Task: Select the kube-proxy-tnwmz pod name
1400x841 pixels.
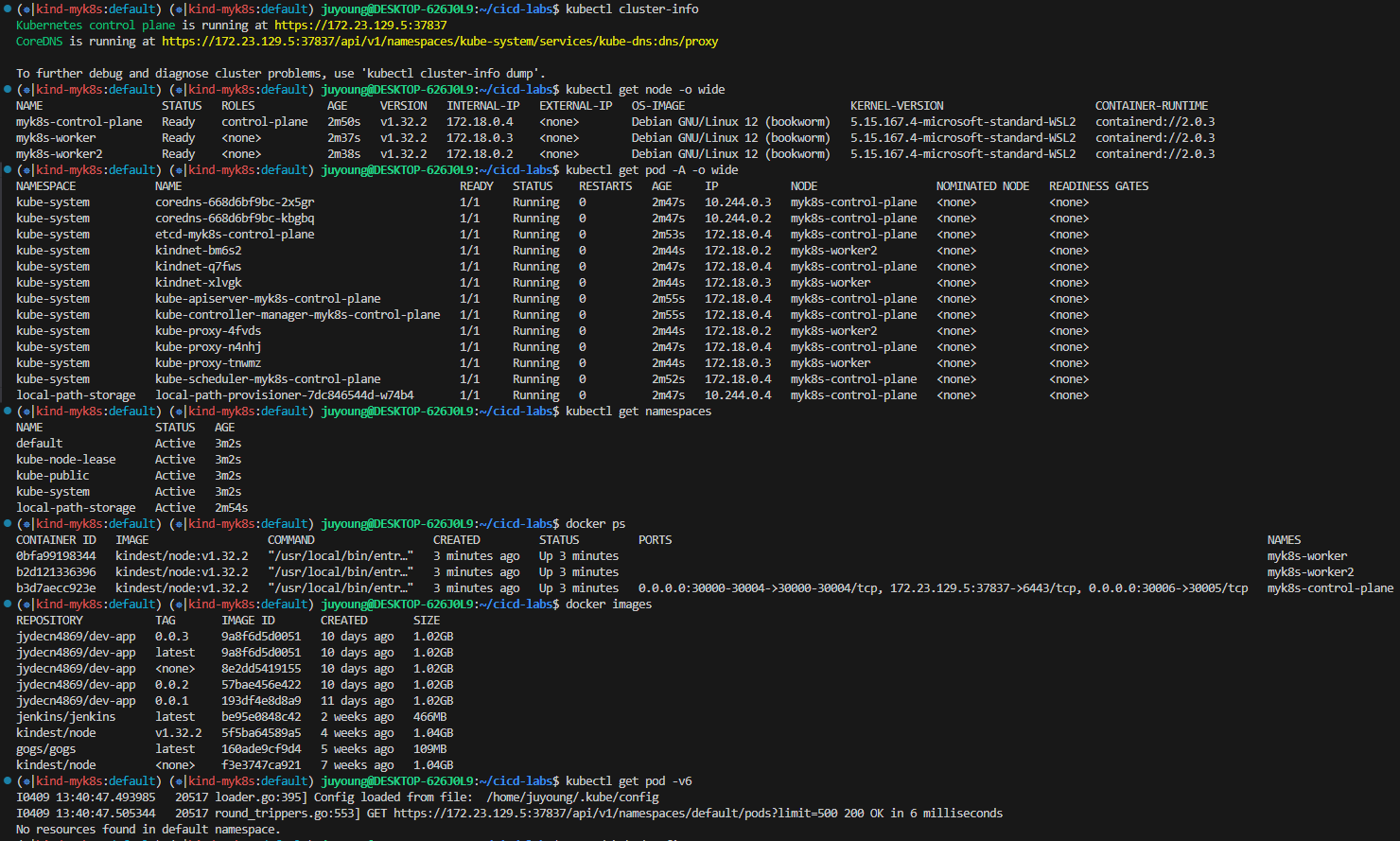Action: (208, 363)
